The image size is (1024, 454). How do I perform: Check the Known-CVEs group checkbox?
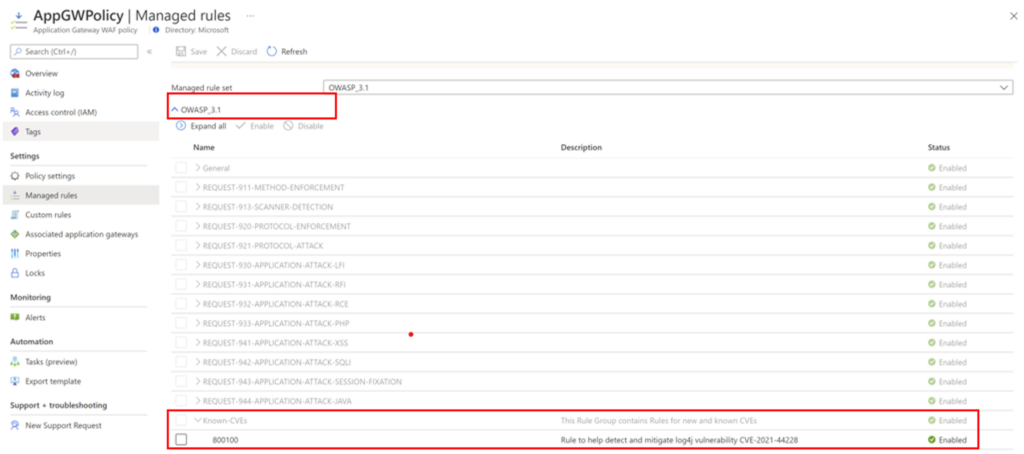pyautogui.click(x=181, y=421)
